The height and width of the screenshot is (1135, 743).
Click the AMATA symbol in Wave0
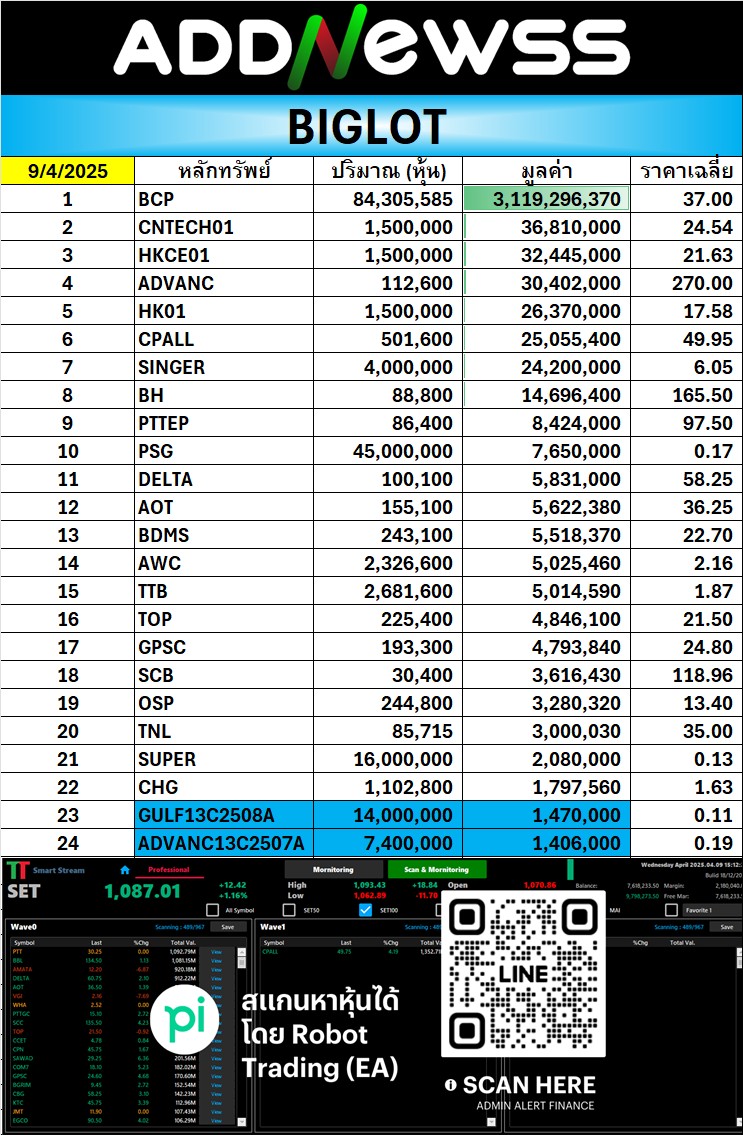coord(21,969)
